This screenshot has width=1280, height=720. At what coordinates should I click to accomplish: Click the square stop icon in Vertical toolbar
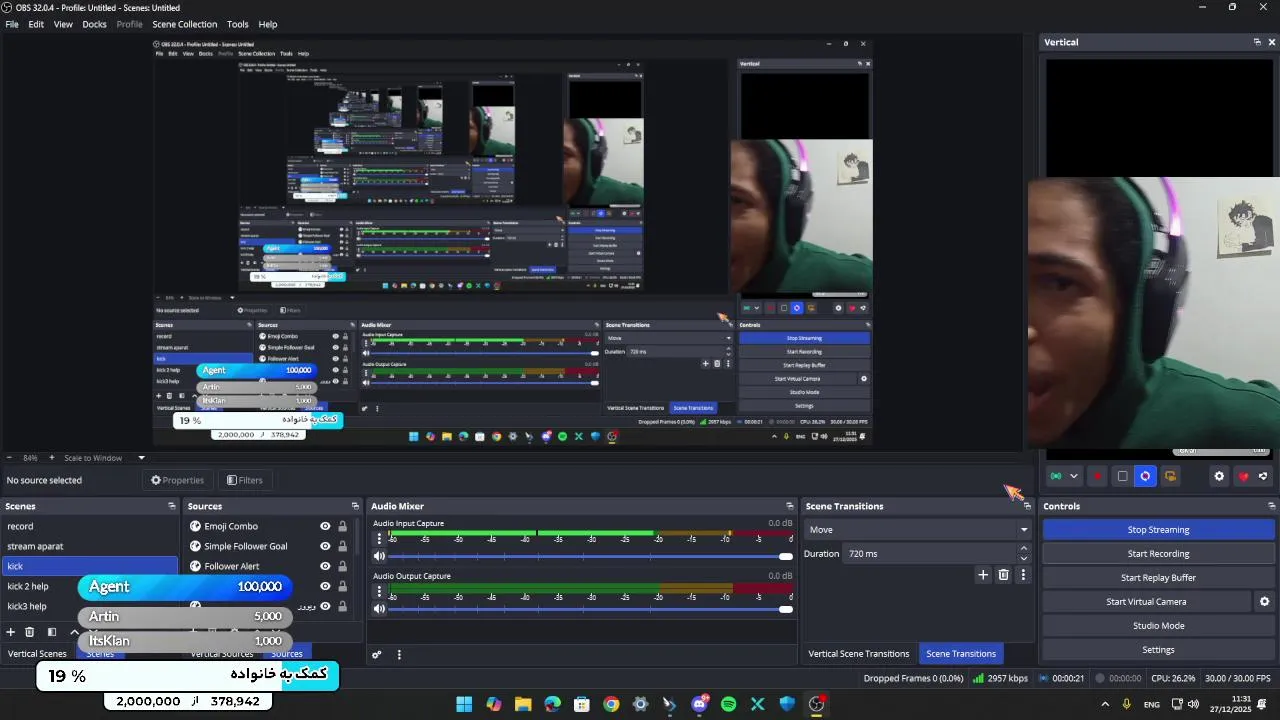[1122, 476]
